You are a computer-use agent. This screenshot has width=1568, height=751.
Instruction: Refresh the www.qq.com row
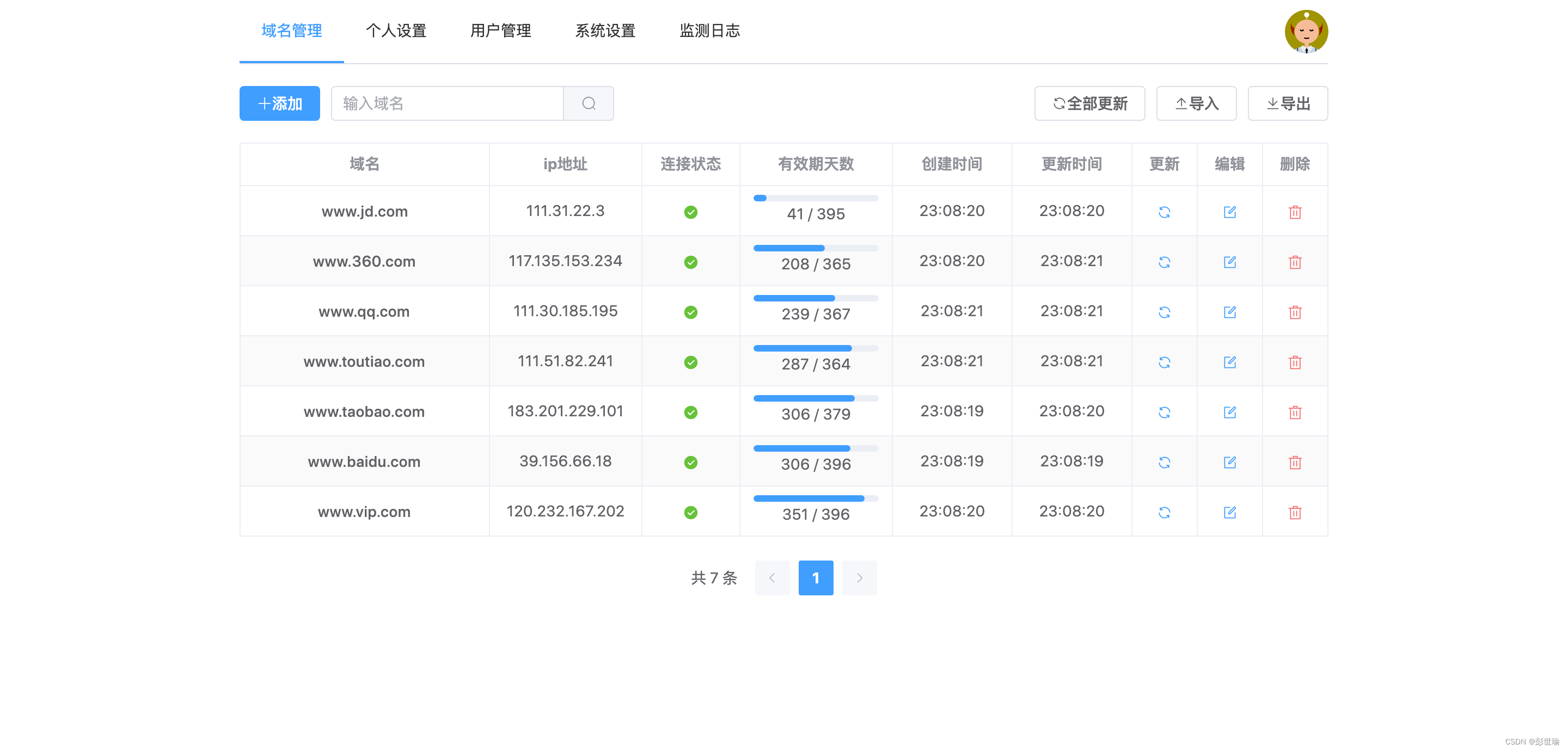pyautogui.click(x=1164, y=312)
